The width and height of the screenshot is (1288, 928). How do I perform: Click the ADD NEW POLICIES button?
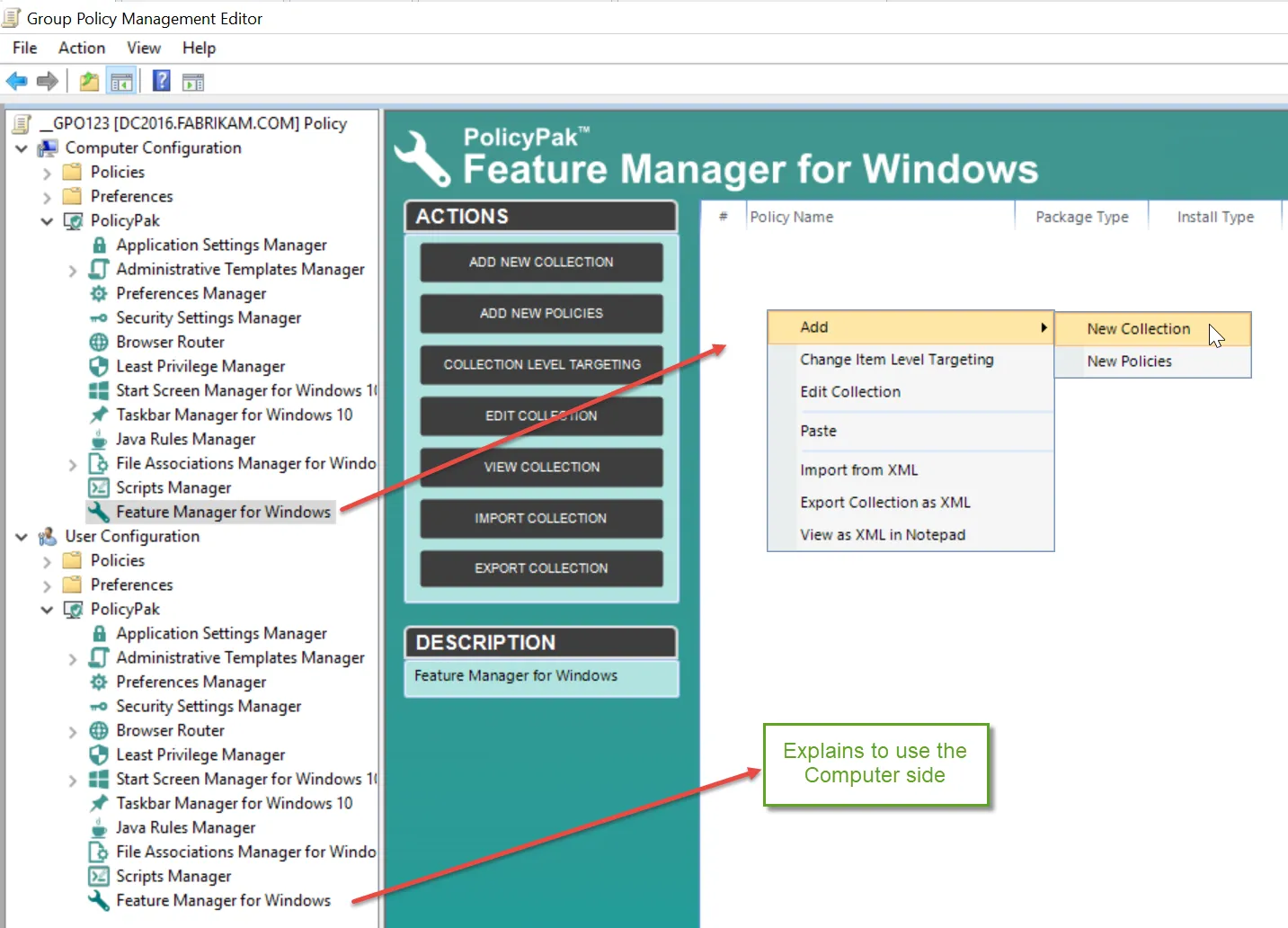point(541,313)
